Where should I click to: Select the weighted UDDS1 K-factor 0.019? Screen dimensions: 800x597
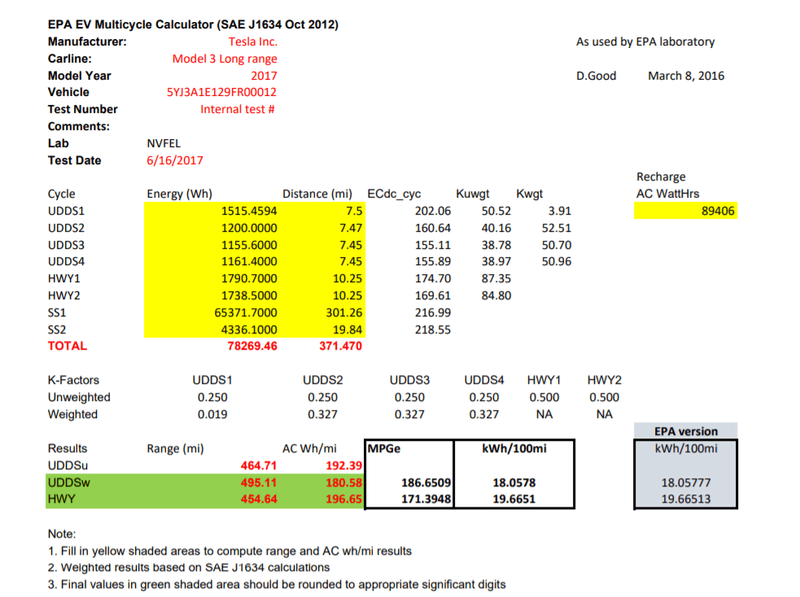[x=212, y=414]
